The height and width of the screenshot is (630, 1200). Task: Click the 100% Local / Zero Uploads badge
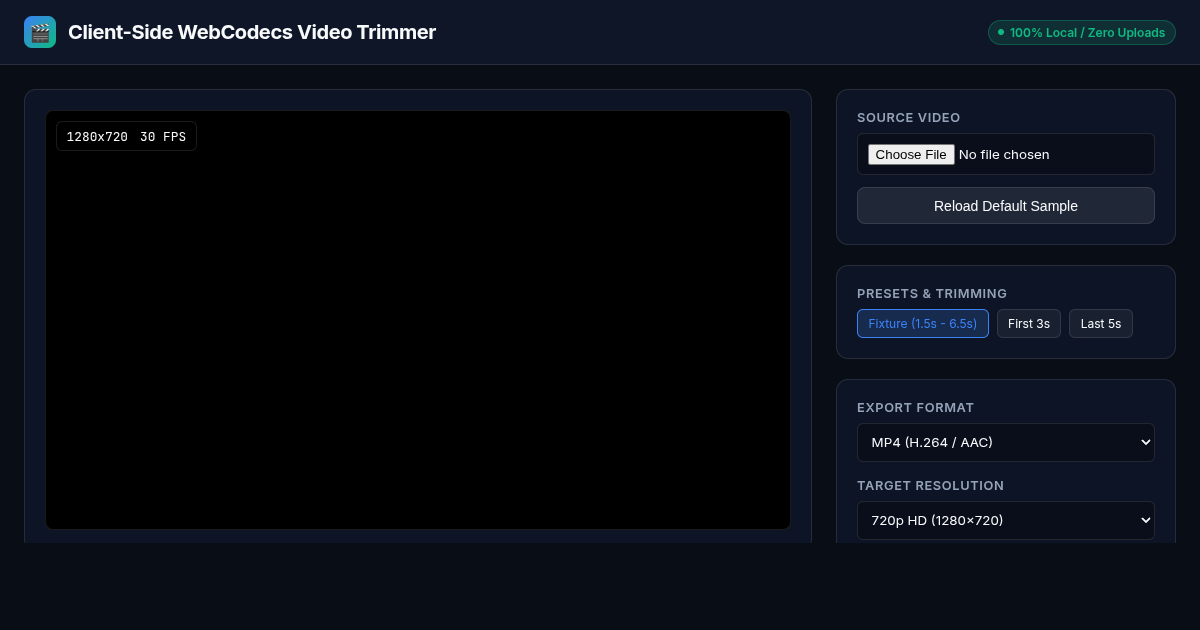[1081, 33]
